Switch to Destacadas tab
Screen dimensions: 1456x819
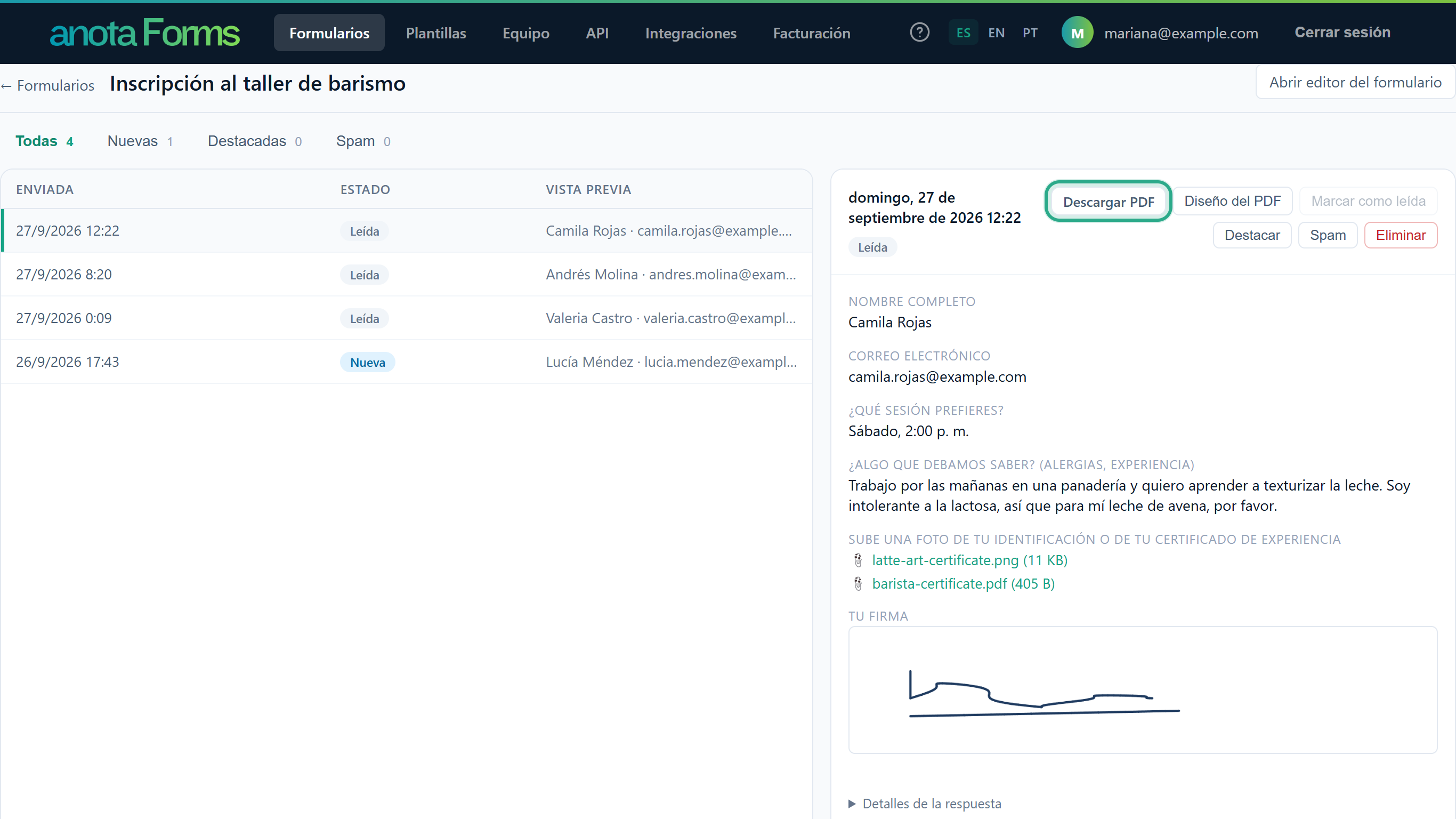tap(254, 141)
